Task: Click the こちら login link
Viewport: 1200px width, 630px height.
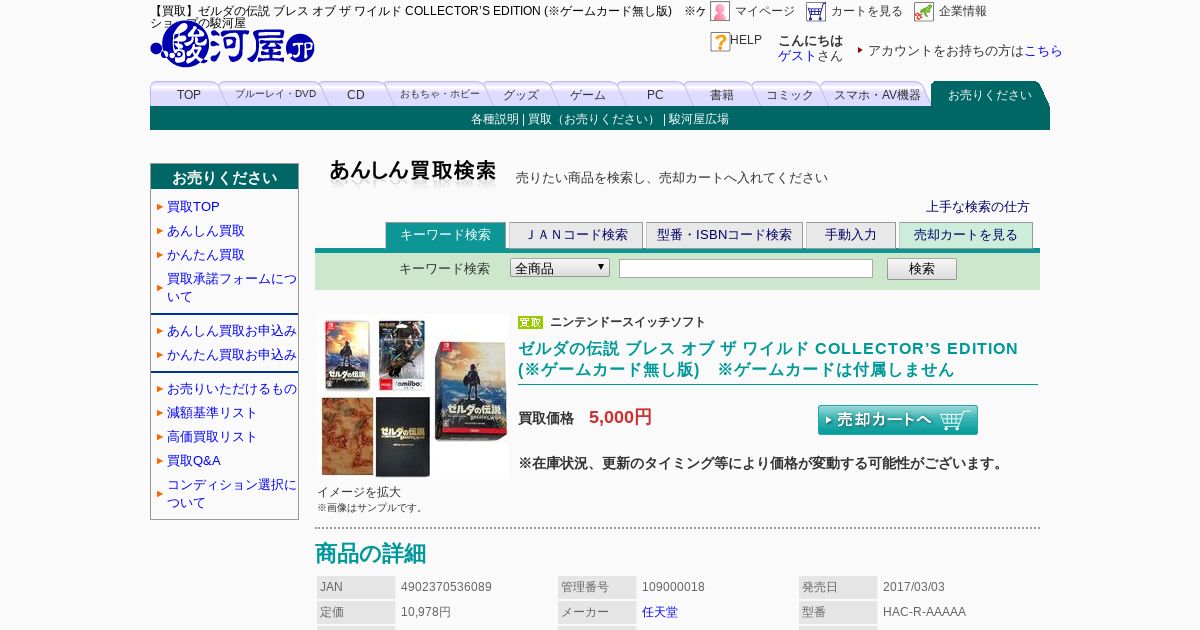Action: click(x=1043, y=50)
